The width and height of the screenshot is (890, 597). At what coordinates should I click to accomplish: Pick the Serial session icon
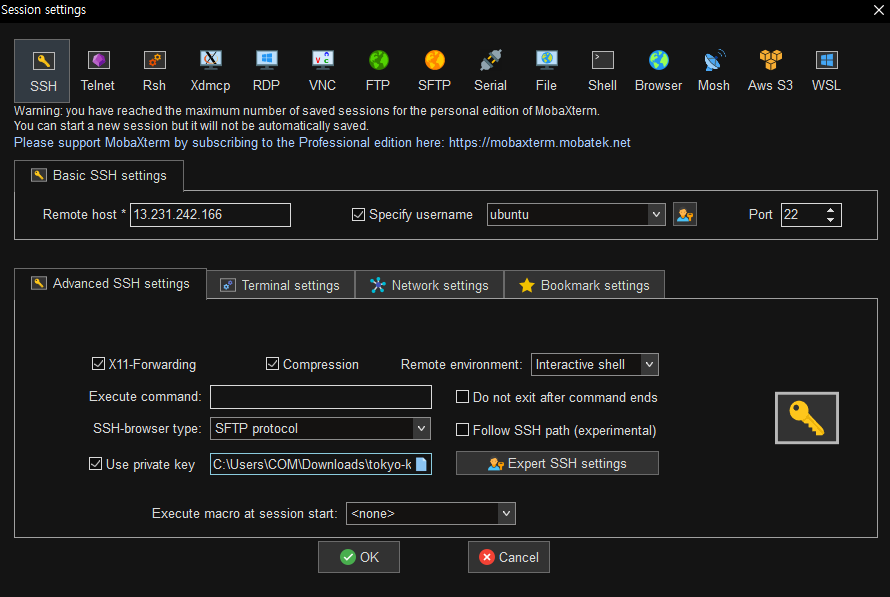pyautogui.click(x=490, y=70)
